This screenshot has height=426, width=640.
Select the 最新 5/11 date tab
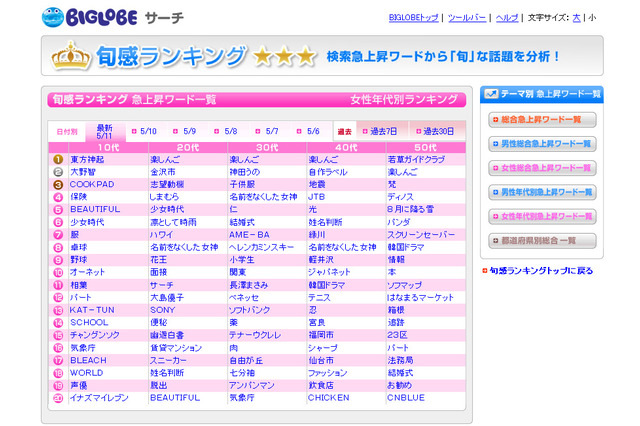(x=104, y=131)
